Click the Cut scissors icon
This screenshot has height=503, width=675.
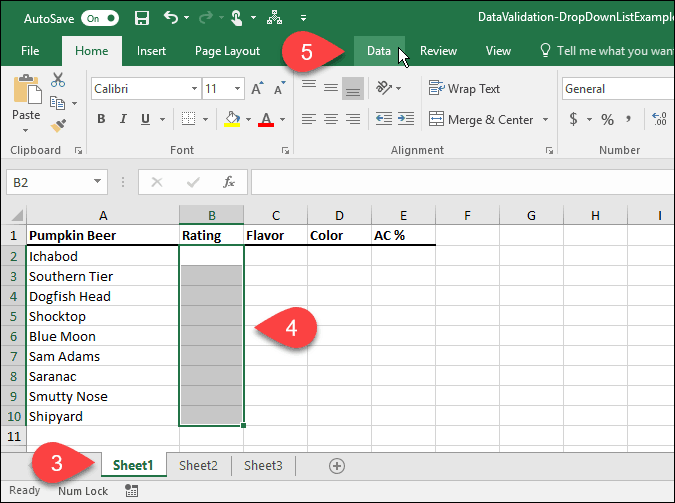(58, 80)
